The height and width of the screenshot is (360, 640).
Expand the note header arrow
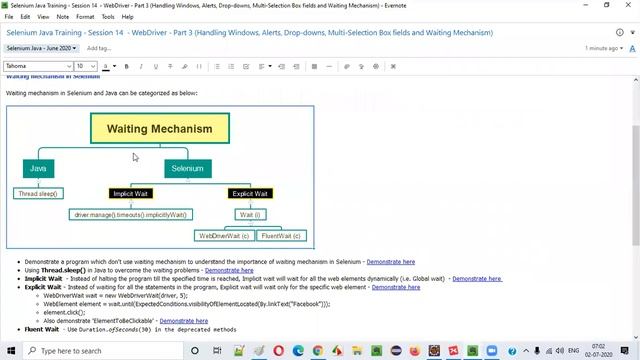coord(633,32)
